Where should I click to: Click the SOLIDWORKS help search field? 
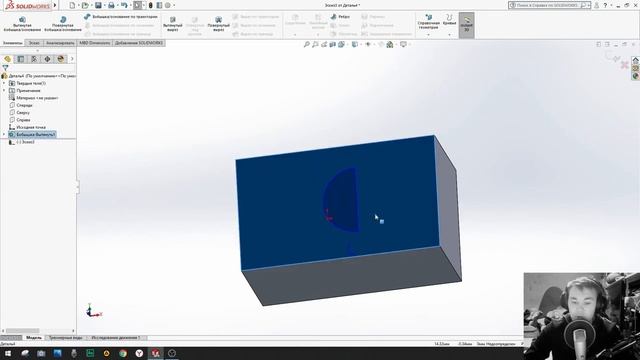tap(549, 5)
